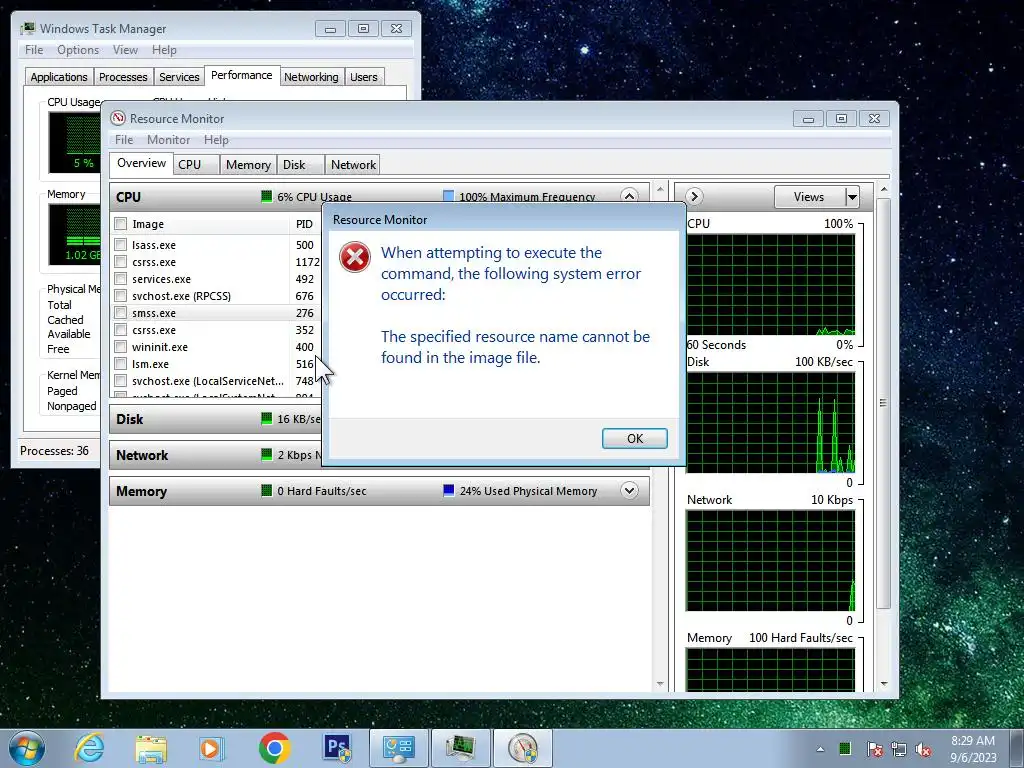Open Task Manager Applications tab
The width and height of the screenshot is (1024, 768).
pos(59,77)
